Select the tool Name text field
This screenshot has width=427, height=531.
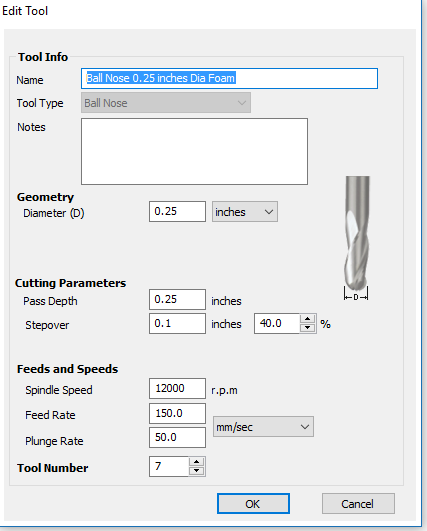click(x=229, y=79)
